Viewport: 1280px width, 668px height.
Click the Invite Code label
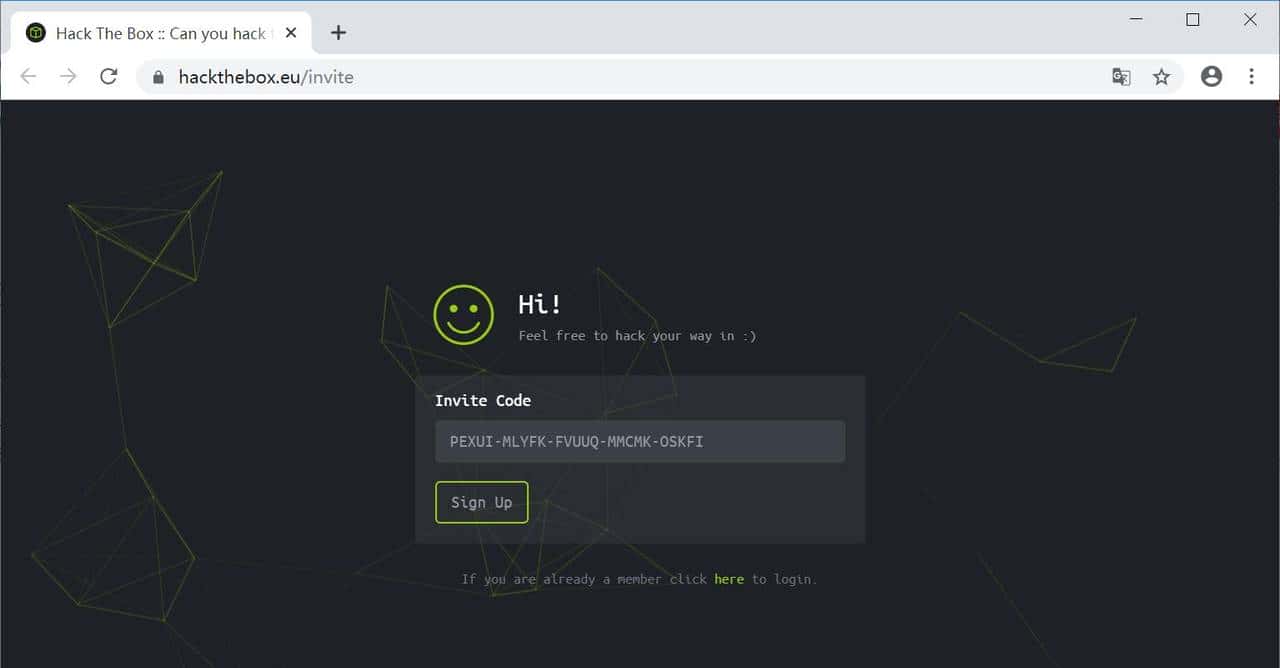pyautogui.click(x=483, y=400)
